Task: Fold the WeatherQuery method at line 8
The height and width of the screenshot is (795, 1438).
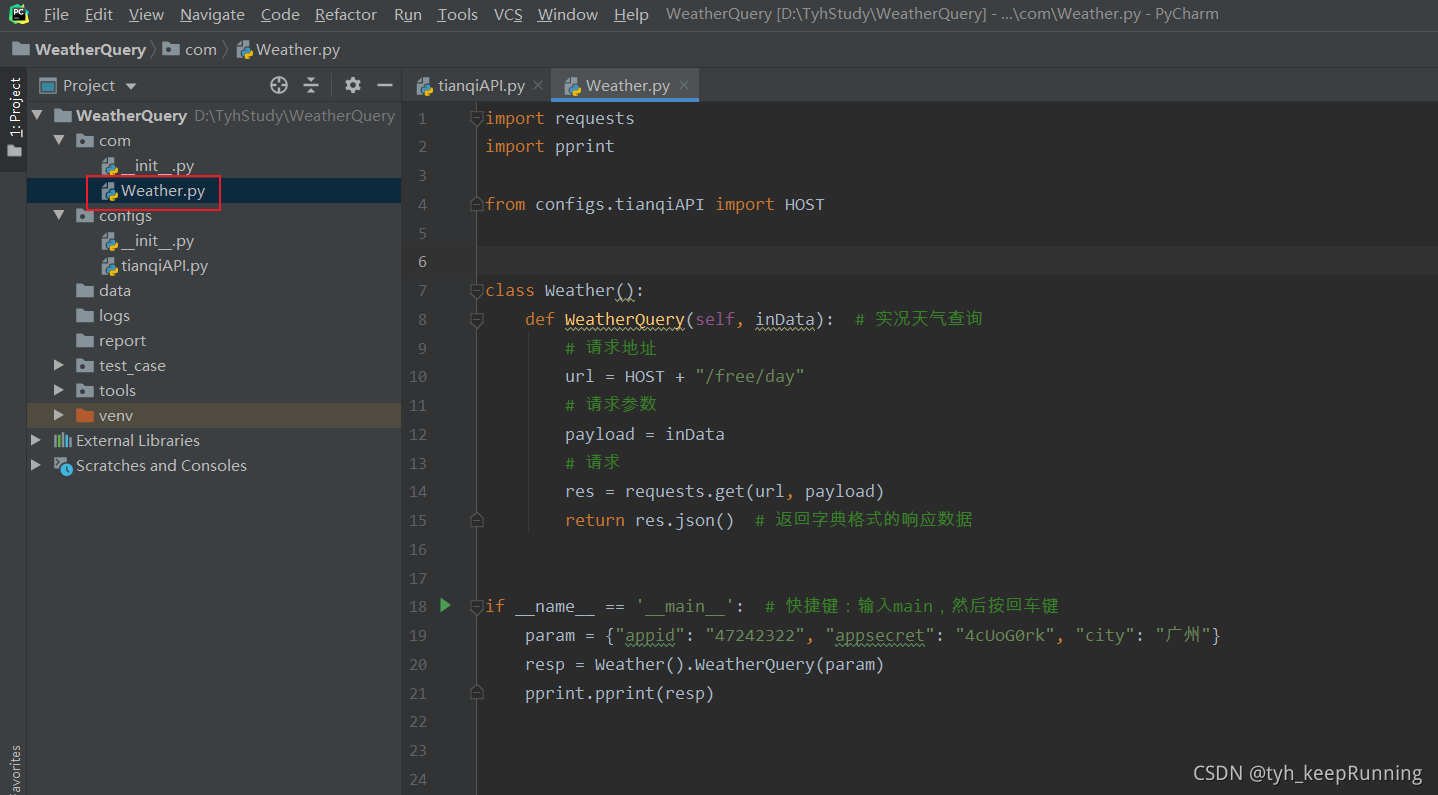Action: pyautogui.click(x=477, y=319)
